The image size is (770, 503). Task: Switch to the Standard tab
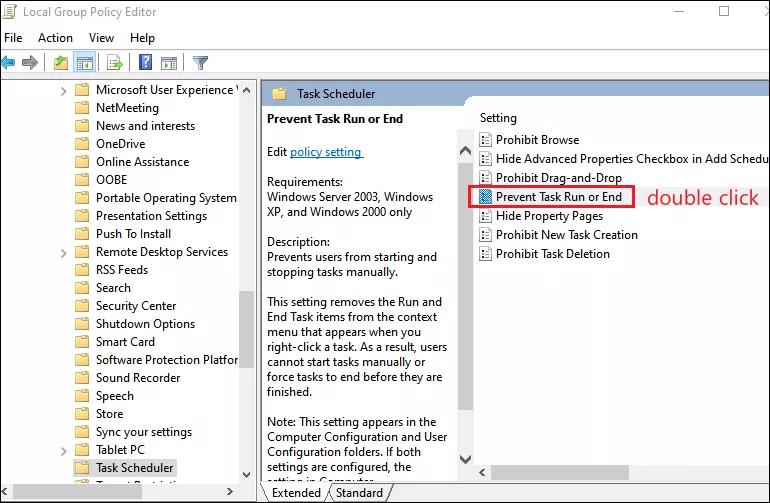[359, 493]
